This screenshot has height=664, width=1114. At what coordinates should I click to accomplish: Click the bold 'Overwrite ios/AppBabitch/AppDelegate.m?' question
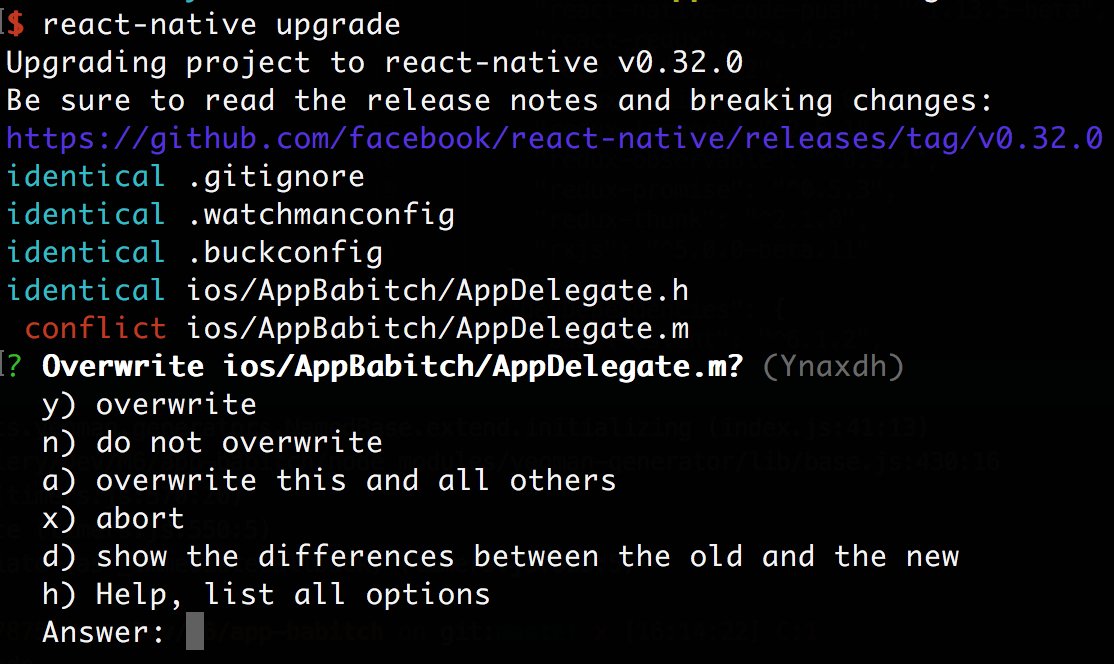pyautogui.click(x=392, y=366)
